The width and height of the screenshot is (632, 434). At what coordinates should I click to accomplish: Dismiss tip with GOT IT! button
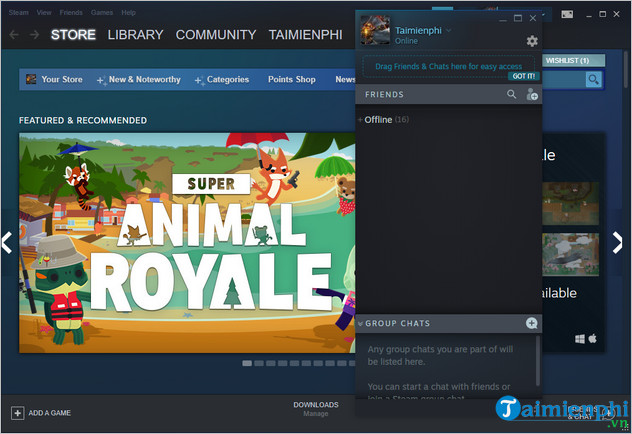pos(524,76)
